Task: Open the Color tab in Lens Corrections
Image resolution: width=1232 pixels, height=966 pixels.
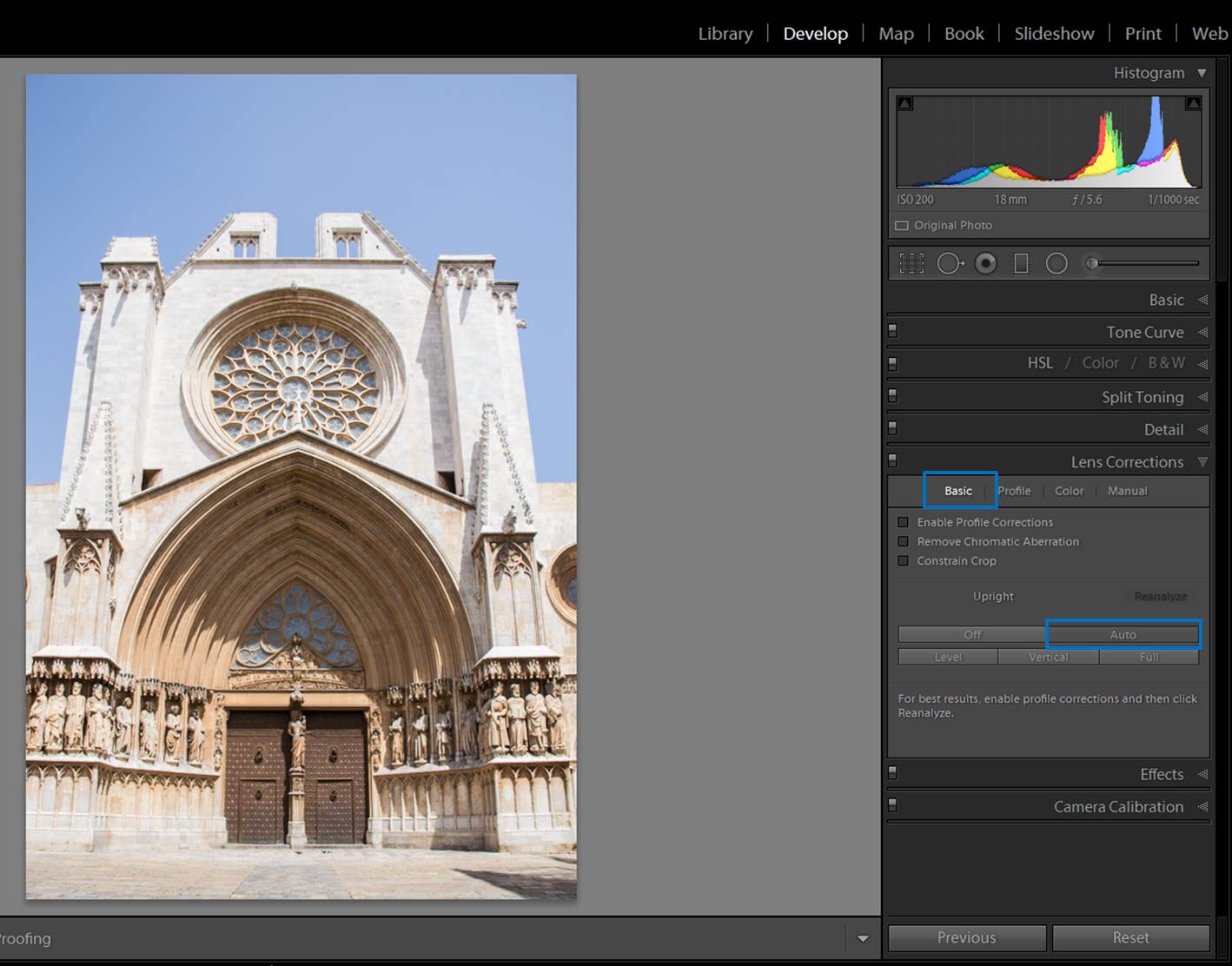Action: point(1069,491)
